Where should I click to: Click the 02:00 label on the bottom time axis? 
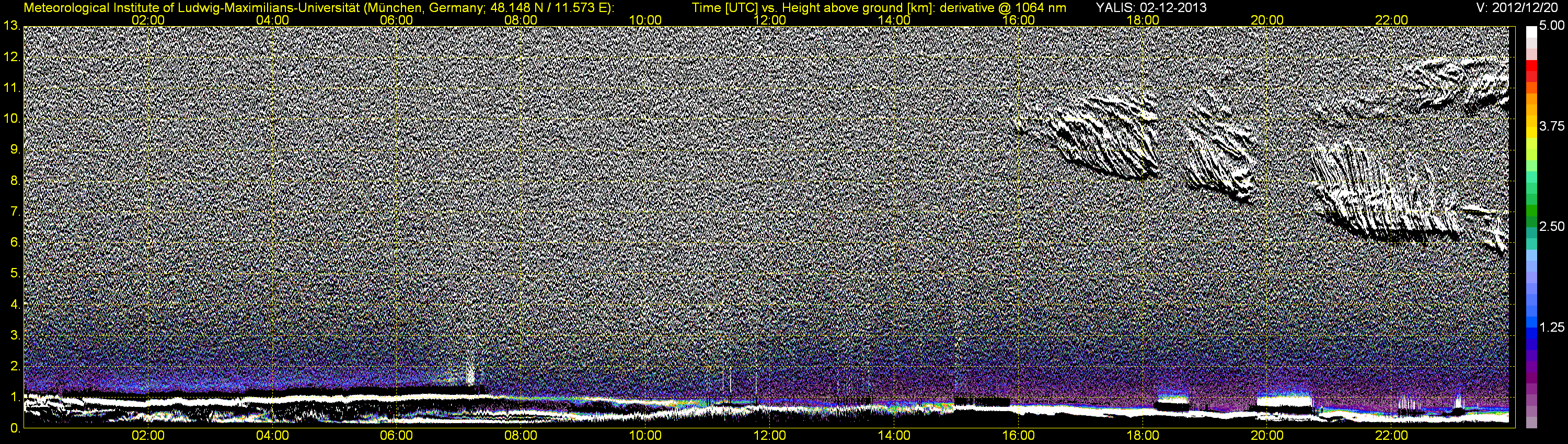point(148,436)
